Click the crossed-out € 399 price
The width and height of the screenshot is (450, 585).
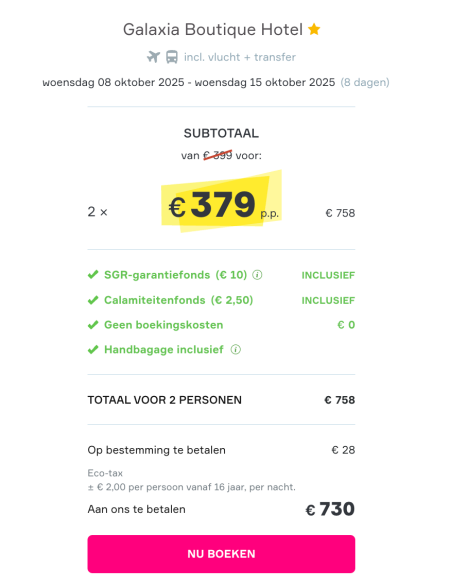(218, 155)
